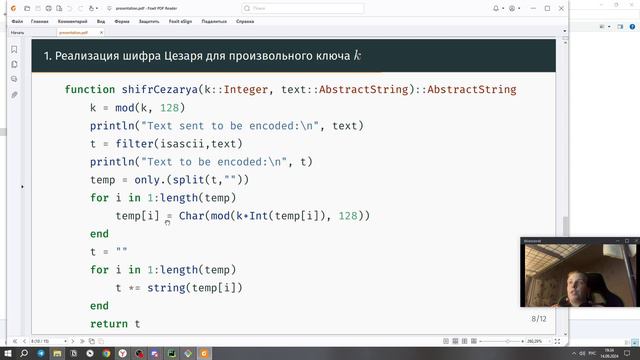Image resolution: width=640 pixels, height=360 pixels.
Task: Open PyCharm from the taskbar
Action: (x=171, y=353)
